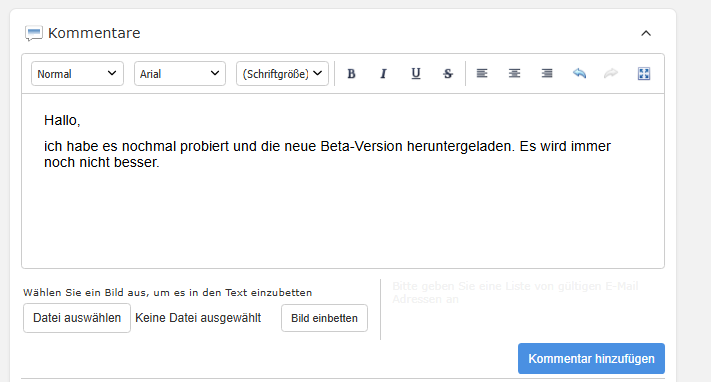Switch editor to fullscreen mode
Screen dimensions: 711x382
click(644, 73)
